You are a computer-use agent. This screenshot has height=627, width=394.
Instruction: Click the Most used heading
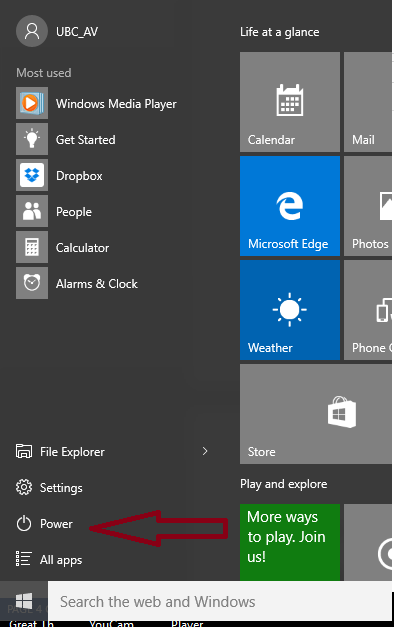44,73
